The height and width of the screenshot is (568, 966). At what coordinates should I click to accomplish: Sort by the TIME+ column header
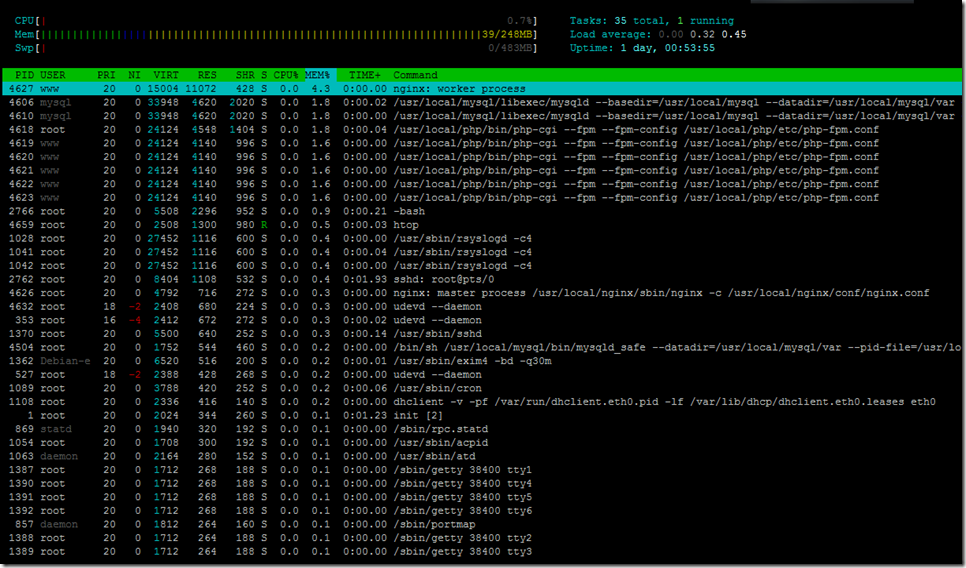(365, 75)
